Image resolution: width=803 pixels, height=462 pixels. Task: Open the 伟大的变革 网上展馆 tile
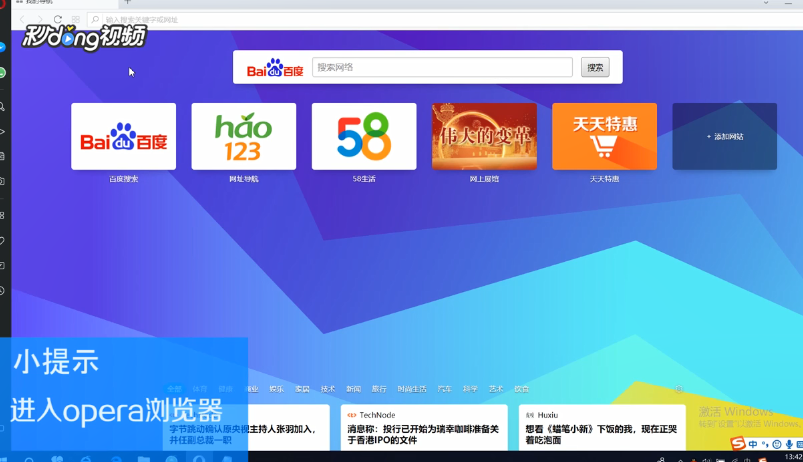pos(484,136)
